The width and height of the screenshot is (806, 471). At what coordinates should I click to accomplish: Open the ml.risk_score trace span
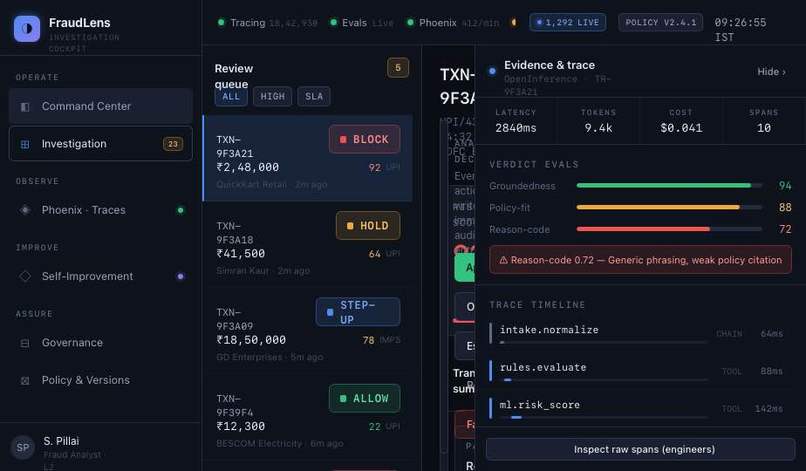click(638, 409)
